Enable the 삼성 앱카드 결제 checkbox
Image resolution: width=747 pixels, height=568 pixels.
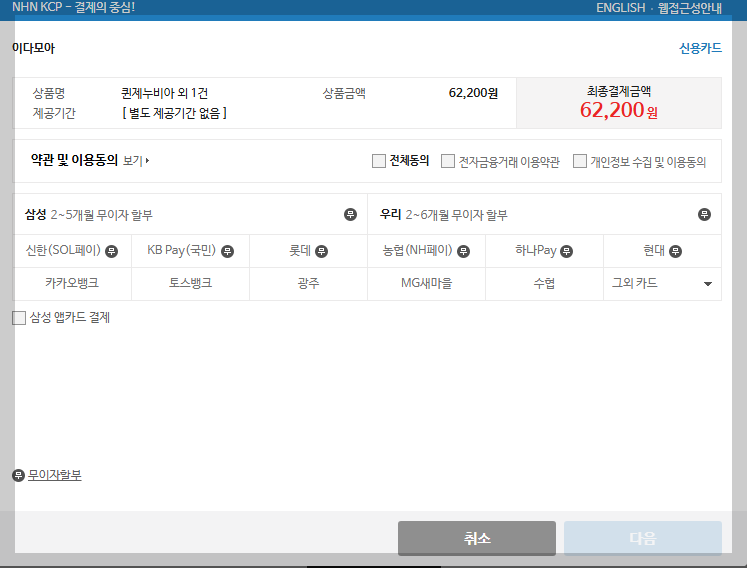(19, 318)
